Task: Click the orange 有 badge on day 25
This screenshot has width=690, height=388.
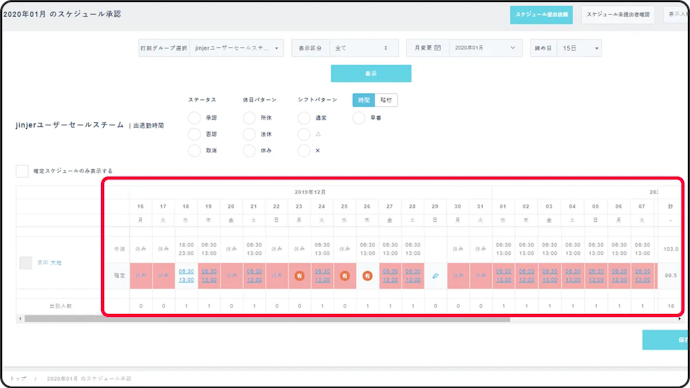Action: 345,276
